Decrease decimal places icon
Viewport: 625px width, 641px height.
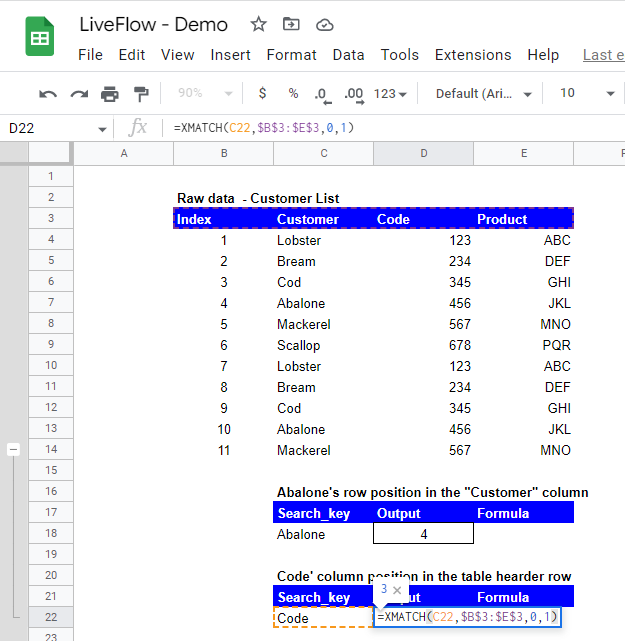point(323,96)
